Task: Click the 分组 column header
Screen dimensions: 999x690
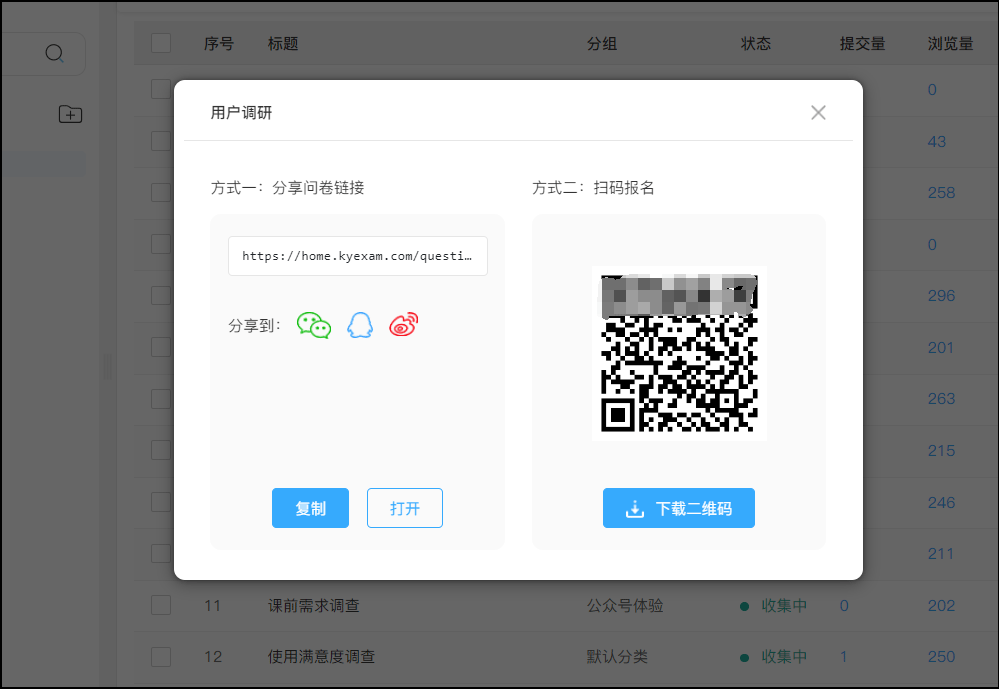Action: (601, 43)
